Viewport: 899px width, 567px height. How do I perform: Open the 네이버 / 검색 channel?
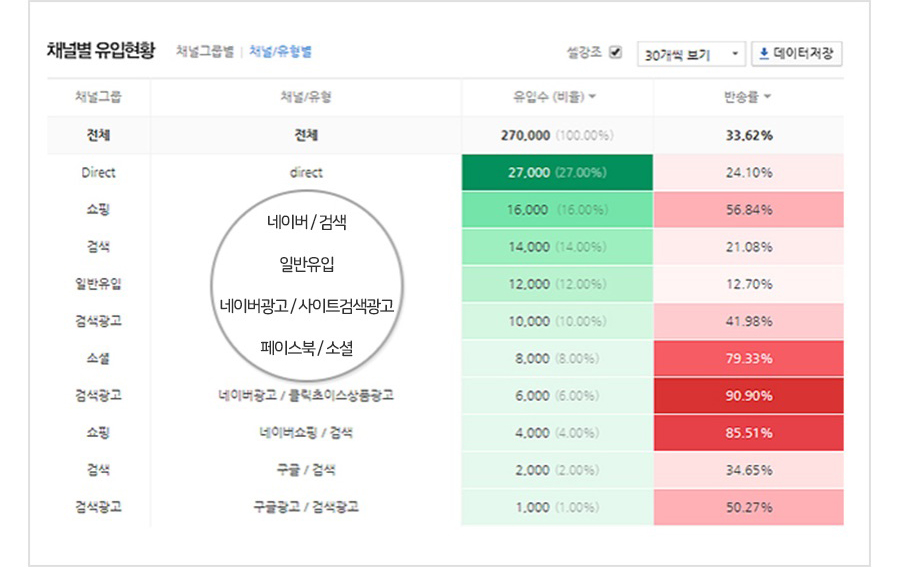point(307,222)
